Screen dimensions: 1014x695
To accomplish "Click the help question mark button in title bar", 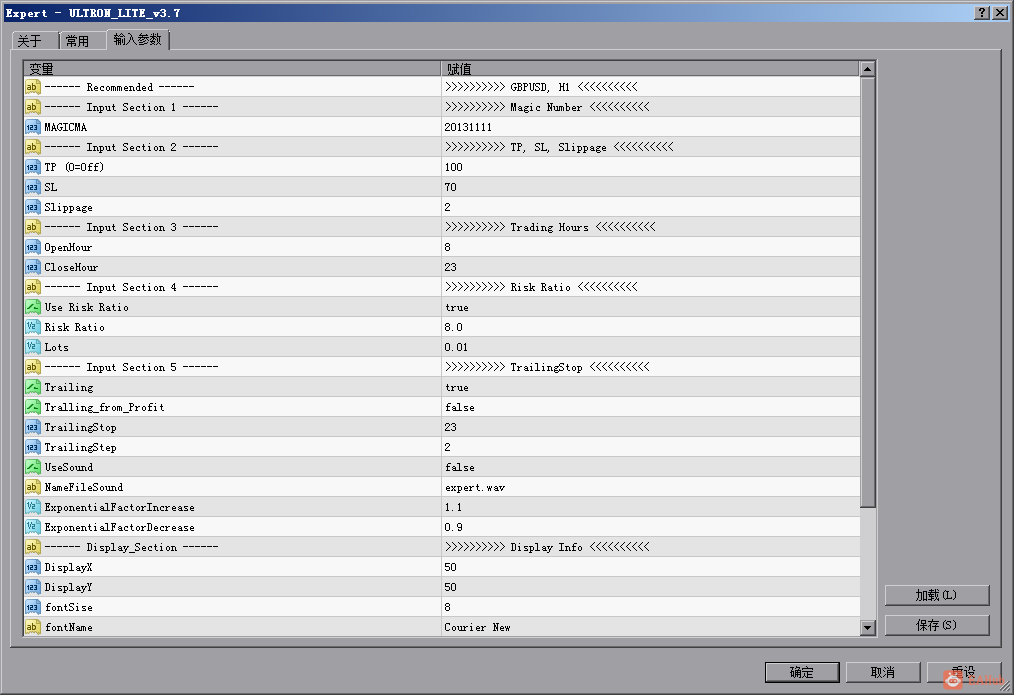I will click(982, 12).
